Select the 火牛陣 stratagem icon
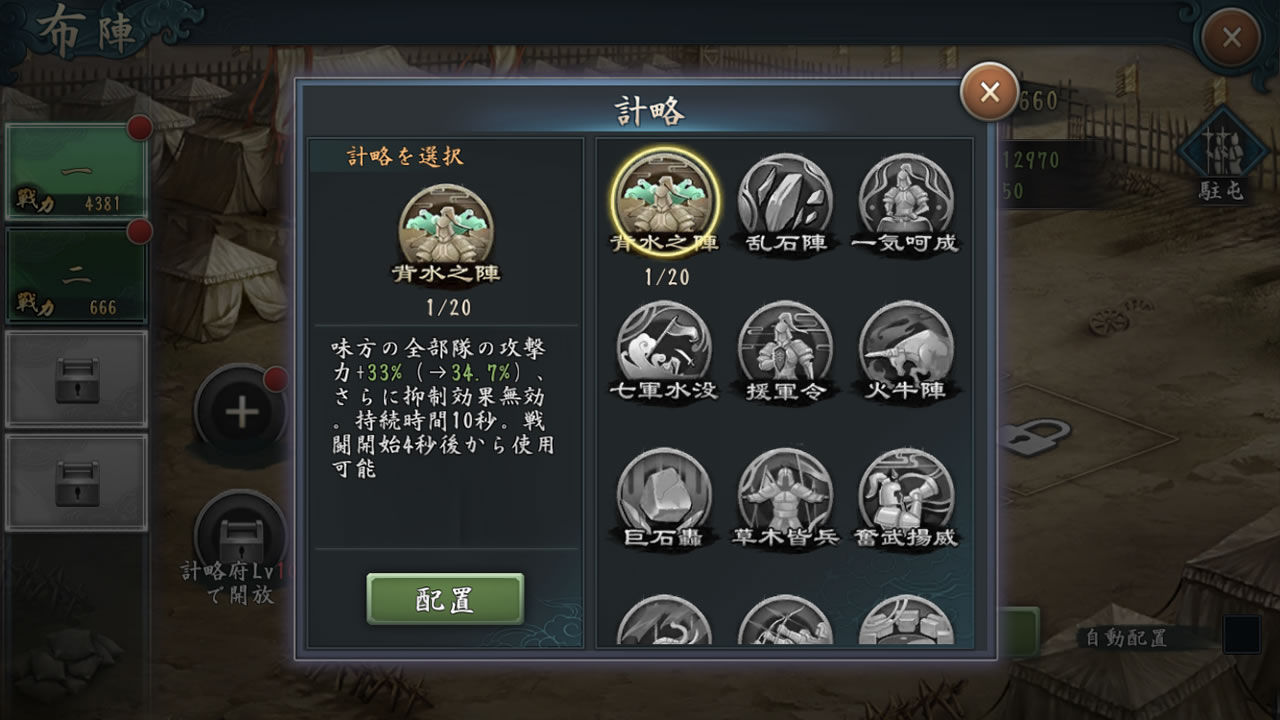 click(x=905, y=348)
